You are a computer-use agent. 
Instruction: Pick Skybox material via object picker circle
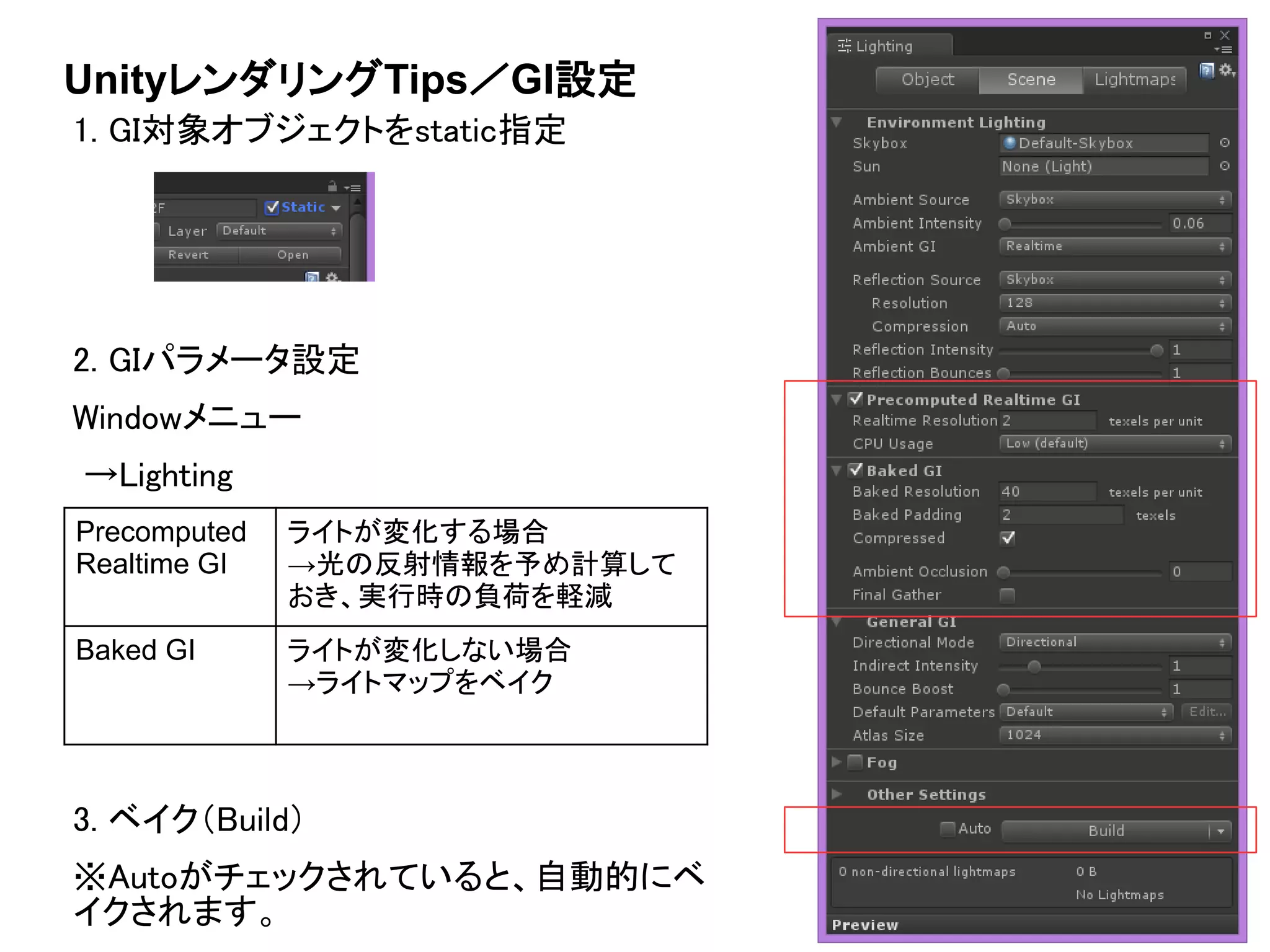point(1225,143)
